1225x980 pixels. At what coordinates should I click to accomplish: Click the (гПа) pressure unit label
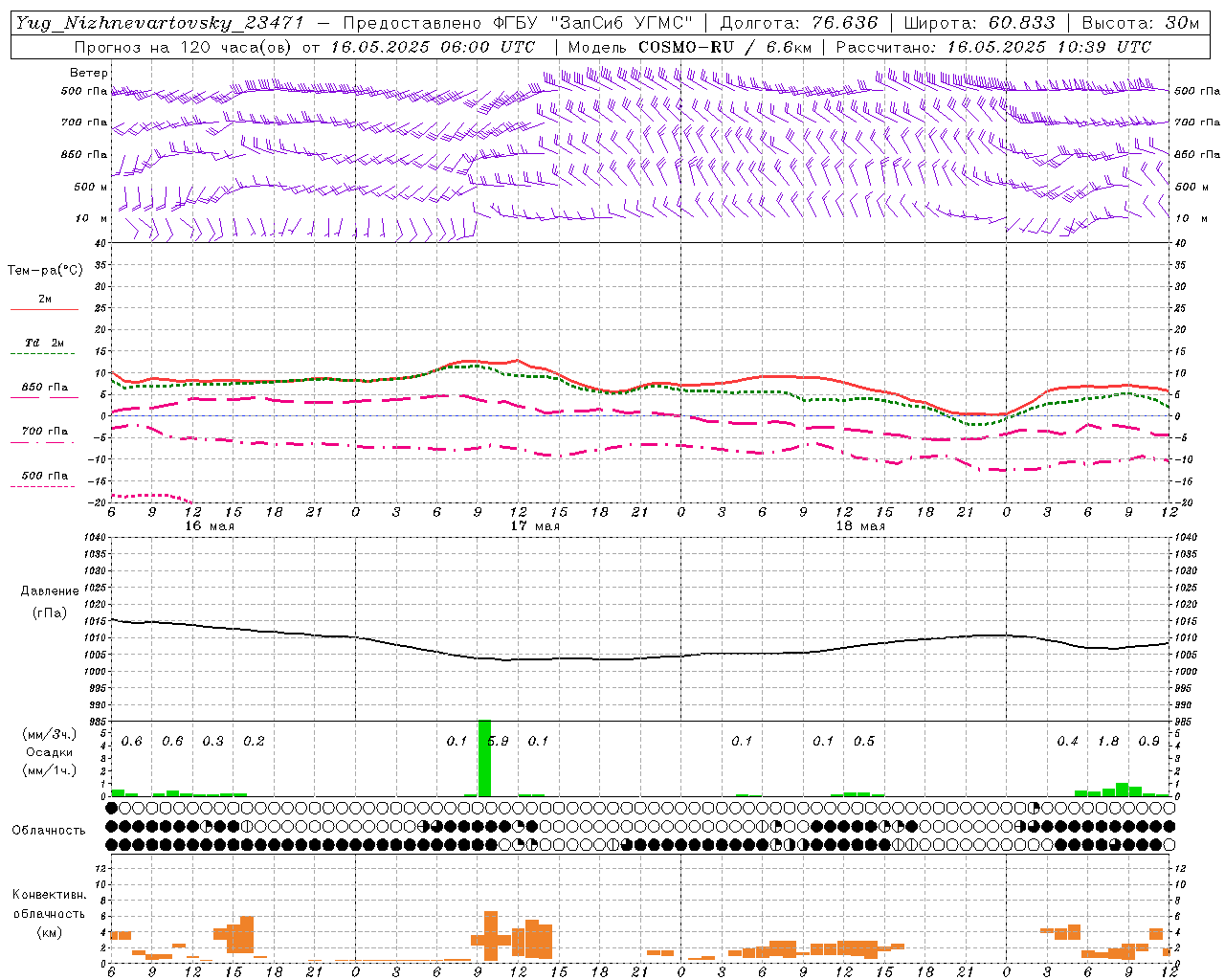click(50, 613)
